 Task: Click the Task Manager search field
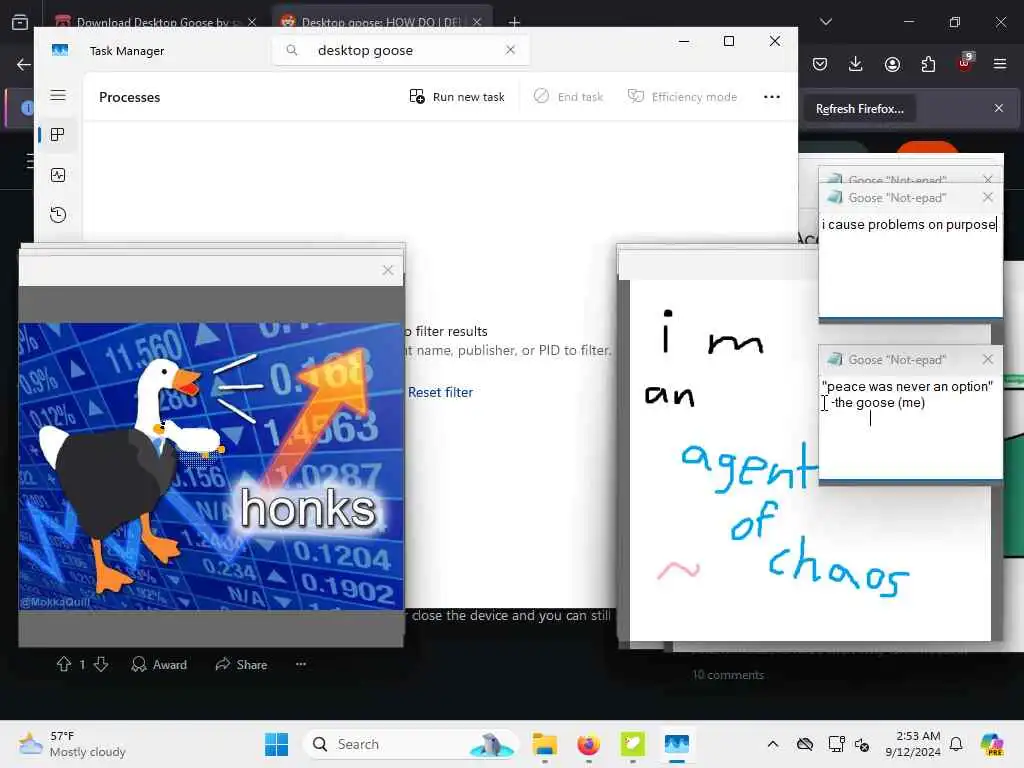pyautogui.click(x=400, y=50)
